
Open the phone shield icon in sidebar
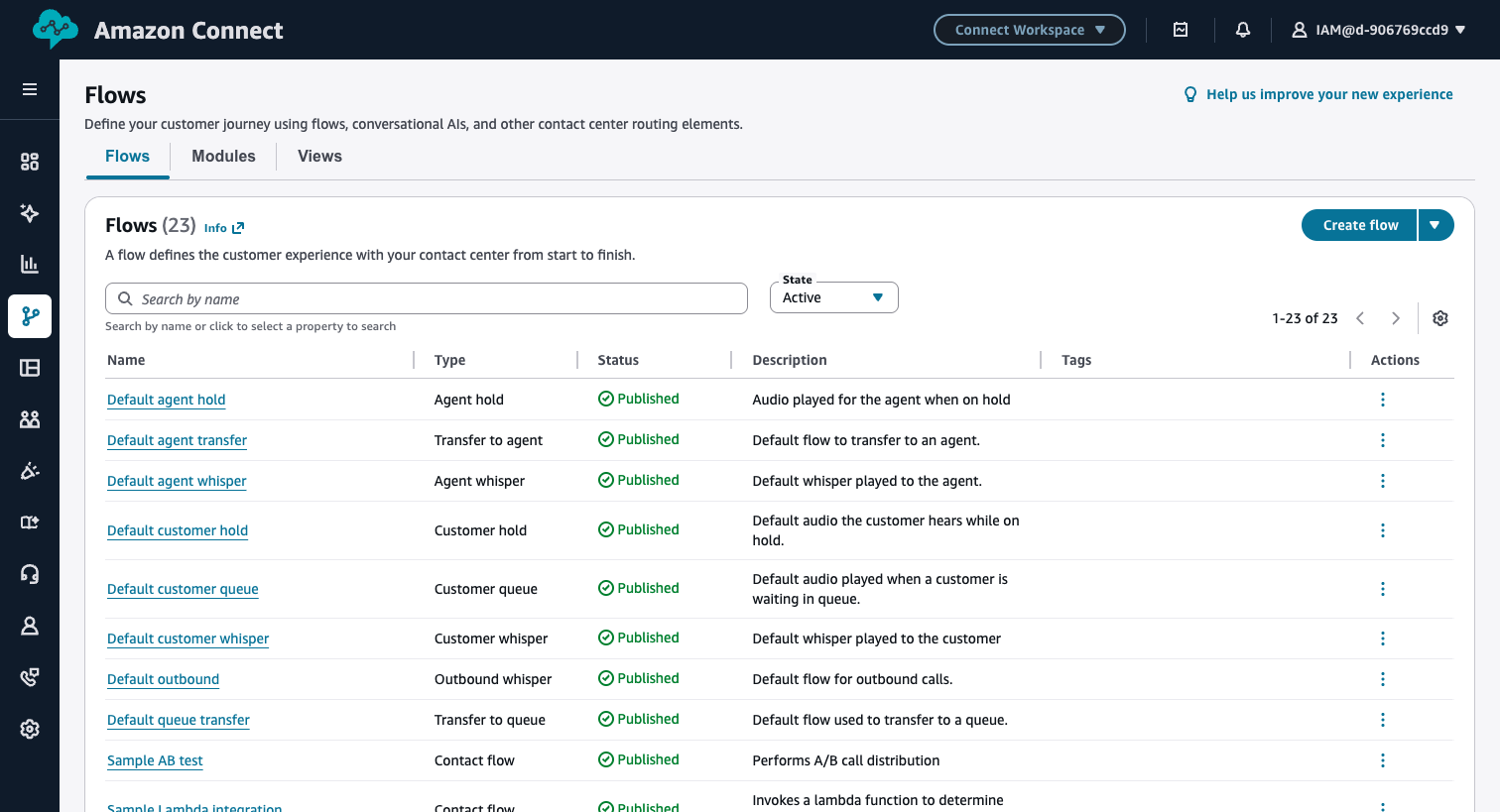click(x=30, y=677)
